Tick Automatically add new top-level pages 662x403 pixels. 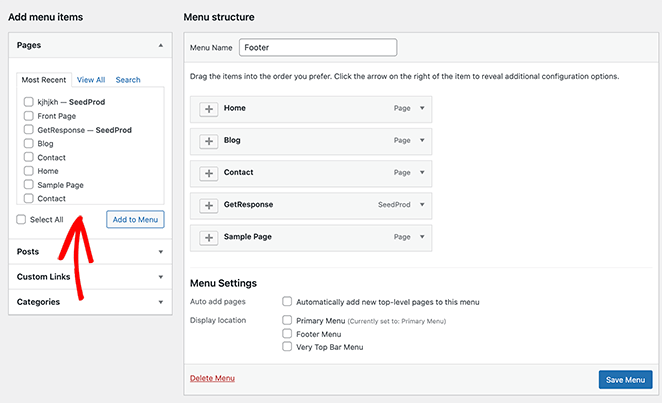(288, 301)
